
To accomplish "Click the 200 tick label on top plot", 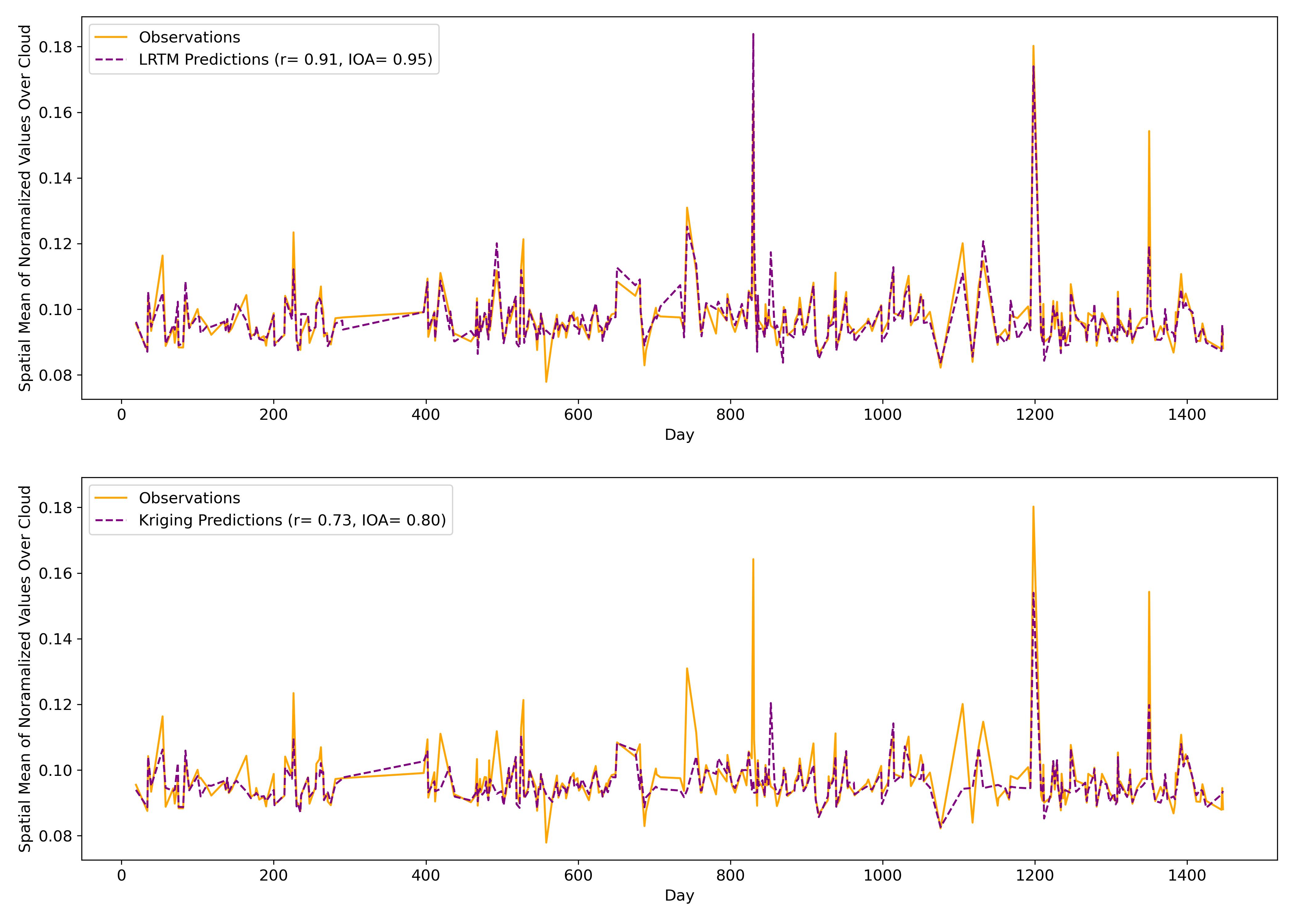I will pos(274,415).
